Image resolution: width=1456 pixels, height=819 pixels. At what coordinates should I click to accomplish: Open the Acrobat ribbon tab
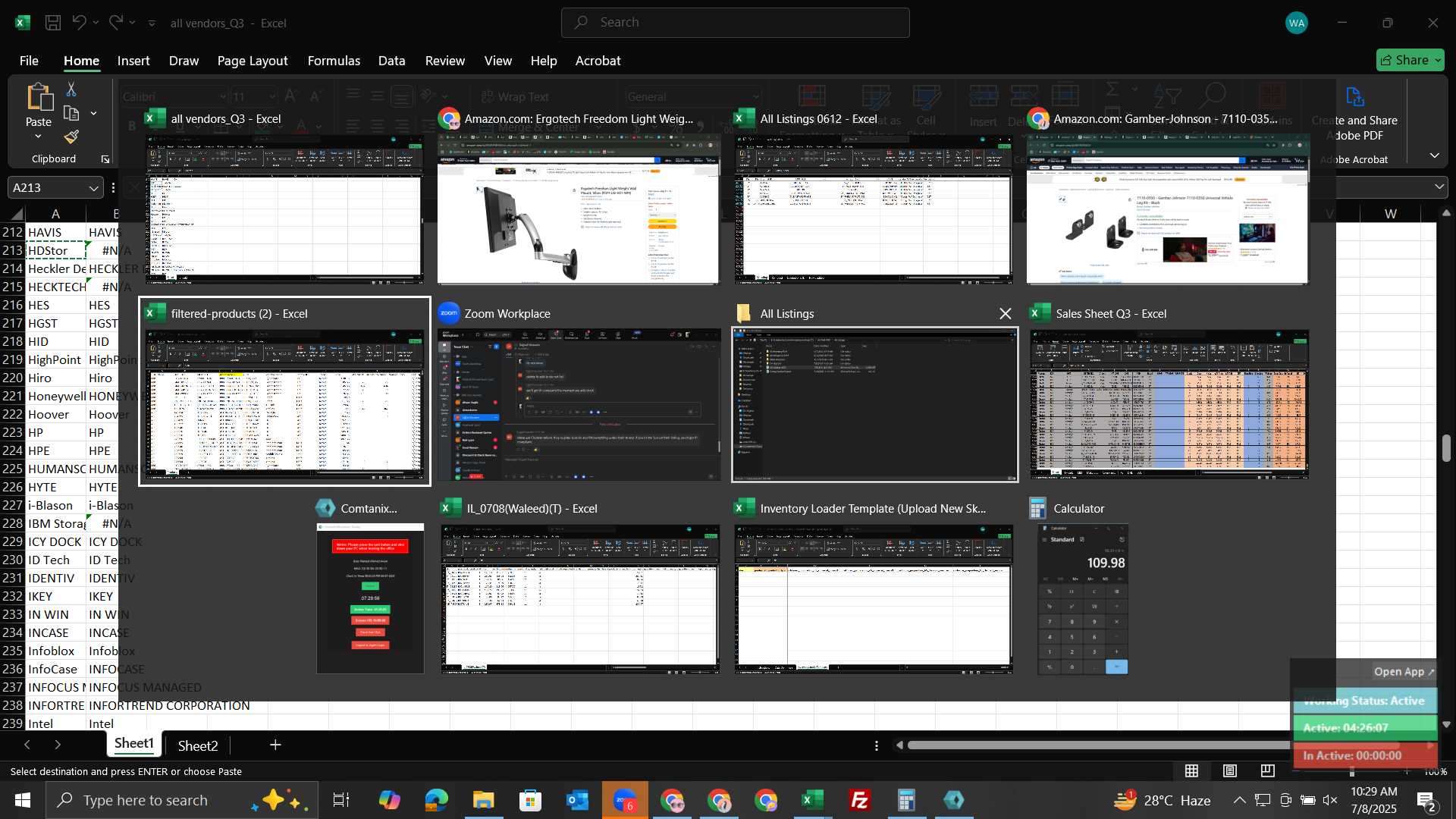point(598,61)
